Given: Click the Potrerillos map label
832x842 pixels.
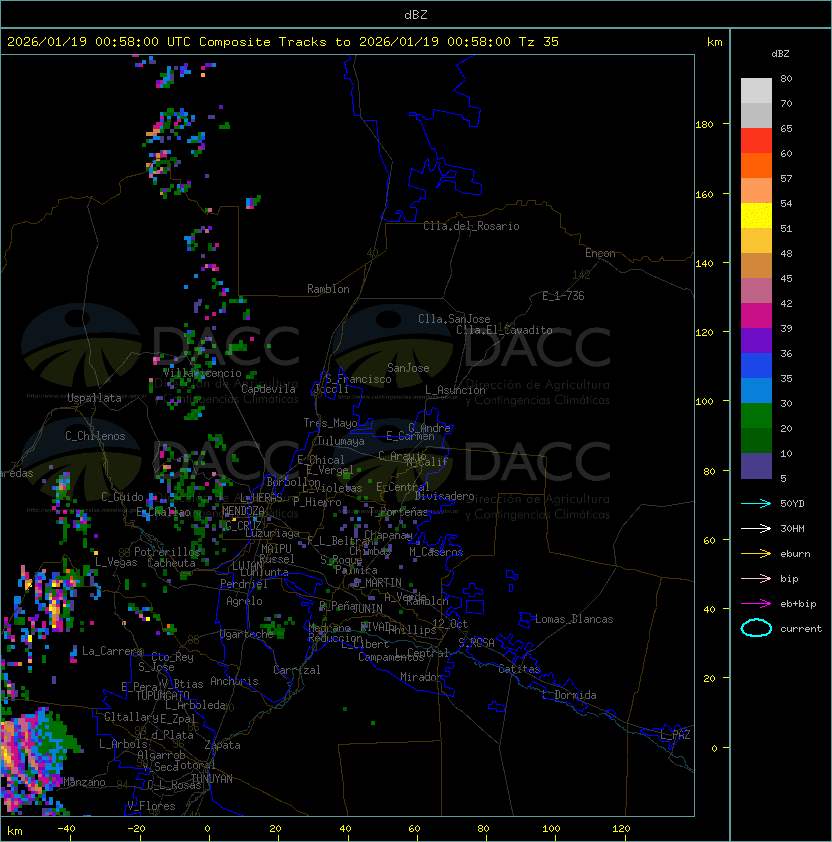Looking at the screenshot, I should click(x=167, y=552).
